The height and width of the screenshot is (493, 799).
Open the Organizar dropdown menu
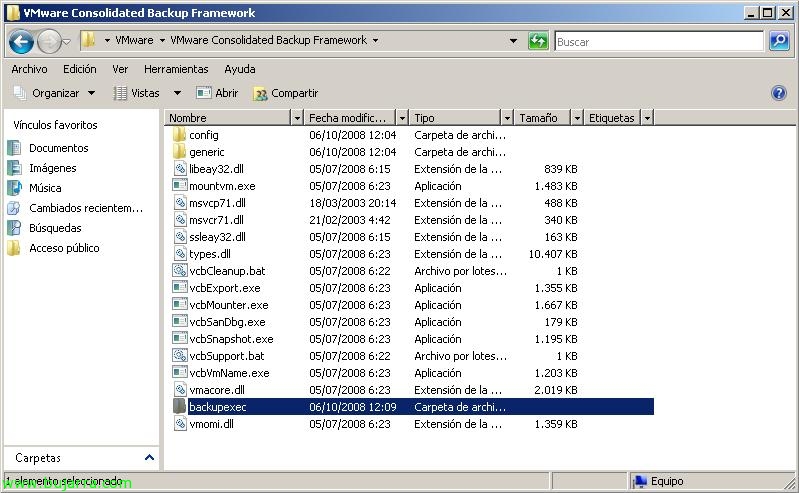91,93
